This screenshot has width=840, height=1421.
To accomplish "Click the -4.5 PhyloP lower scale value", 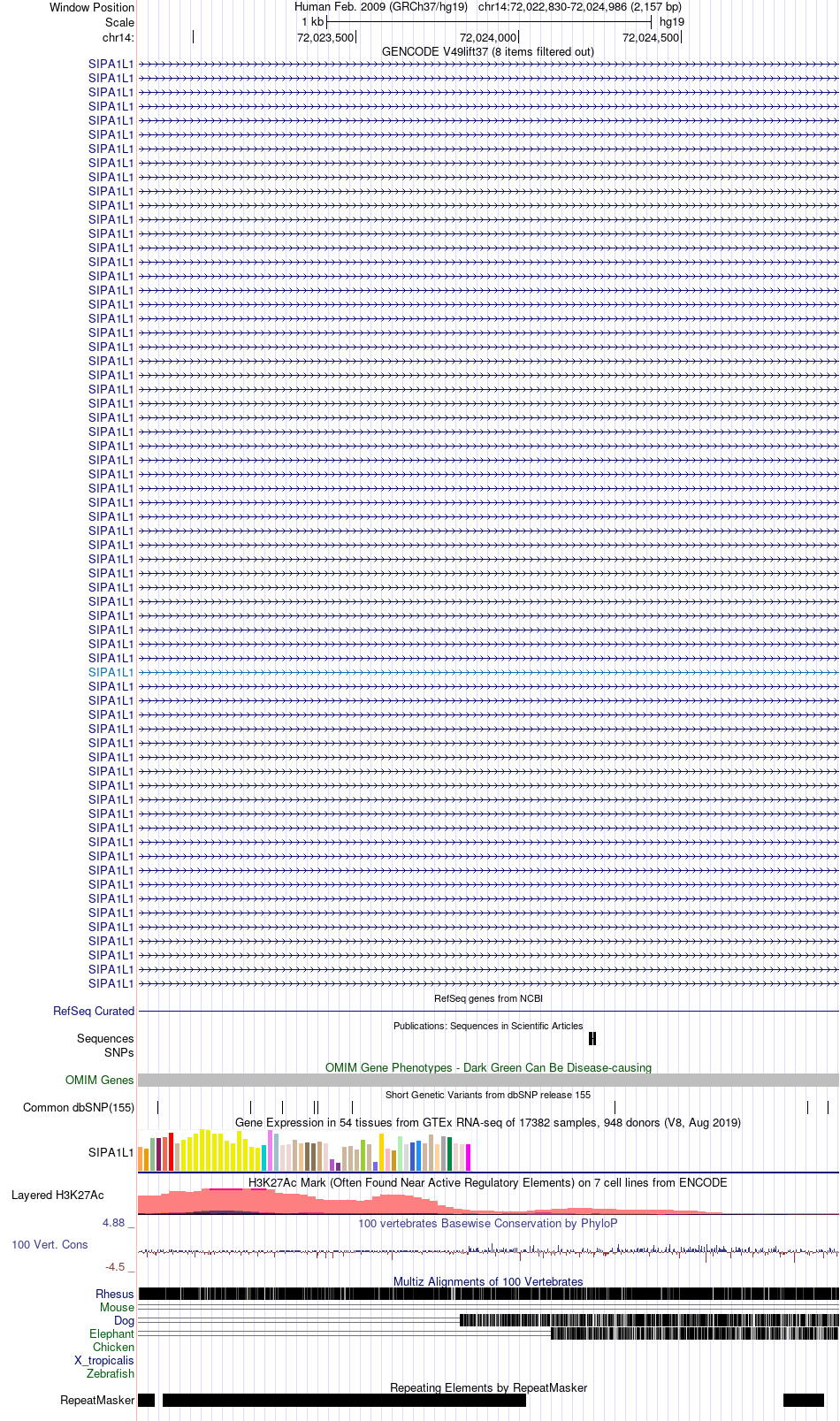I will pos(115,1266).
